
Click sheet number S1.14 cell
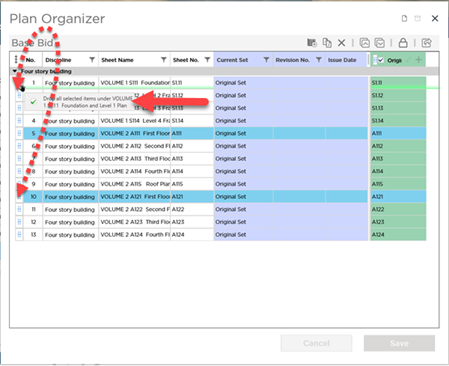192,121
